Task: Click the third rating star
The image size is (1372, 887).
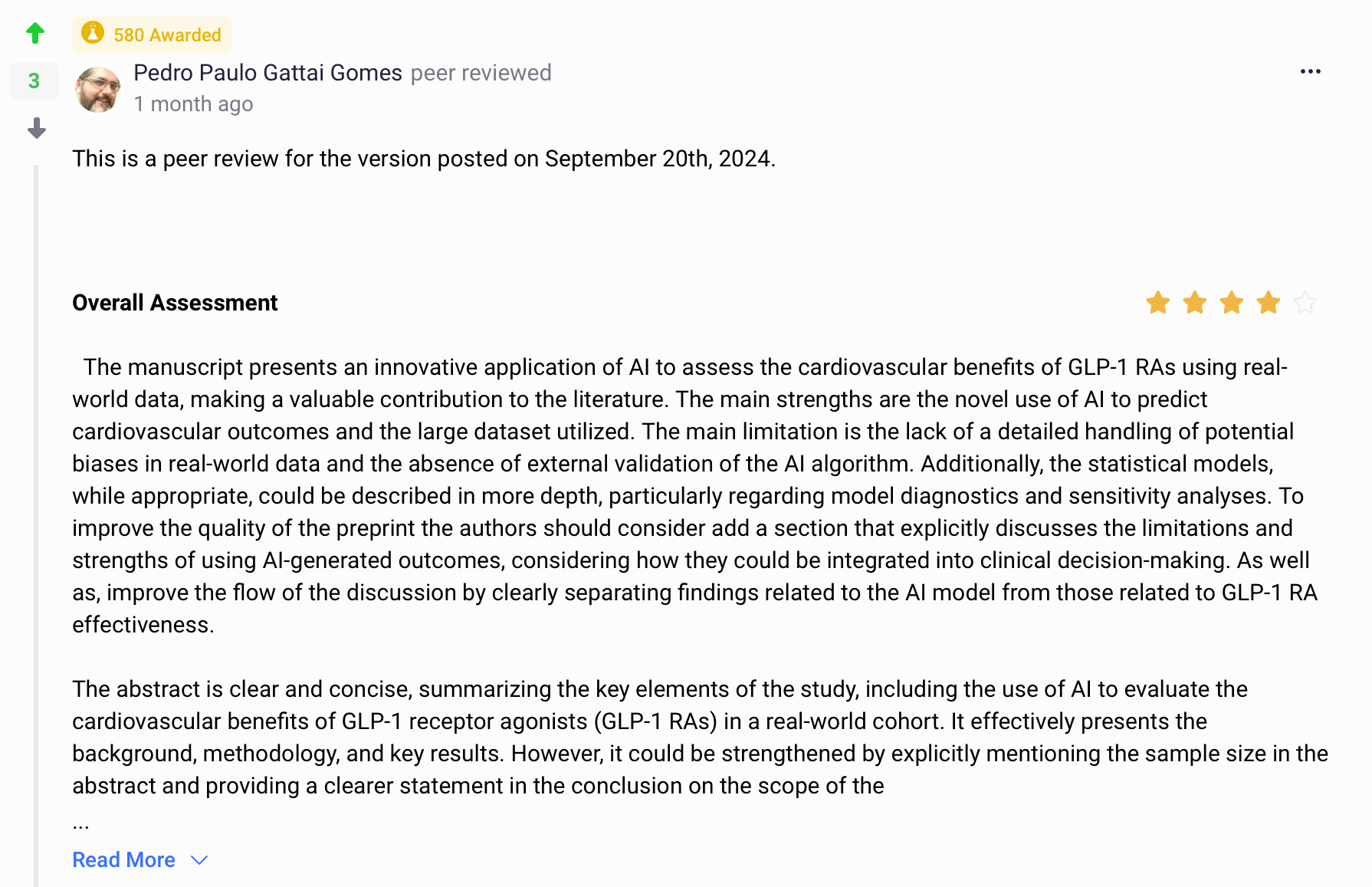Action: point(1231,303)
